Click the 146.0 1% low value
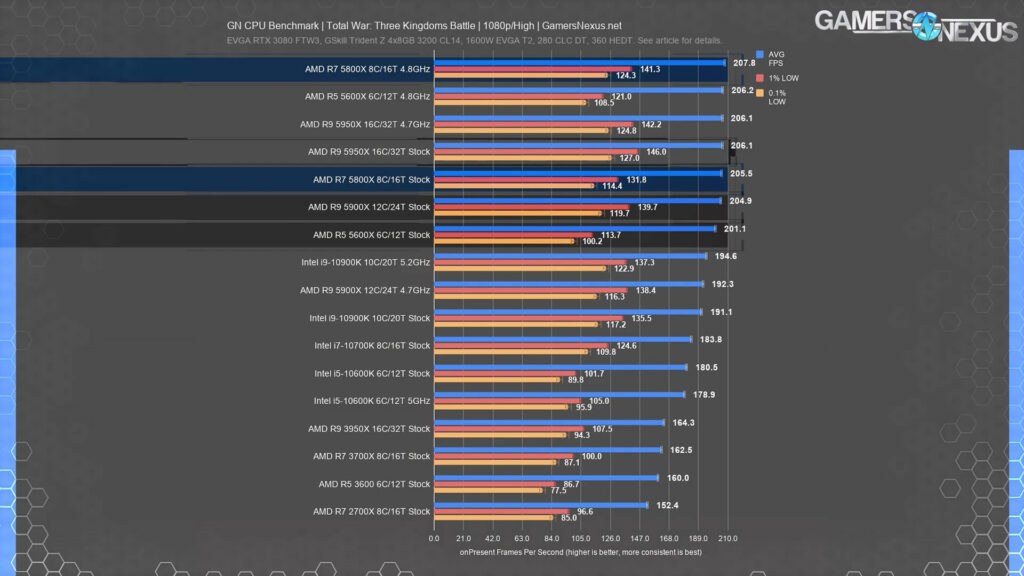The width and height of the screenshot is (1024, 576). 656,152
